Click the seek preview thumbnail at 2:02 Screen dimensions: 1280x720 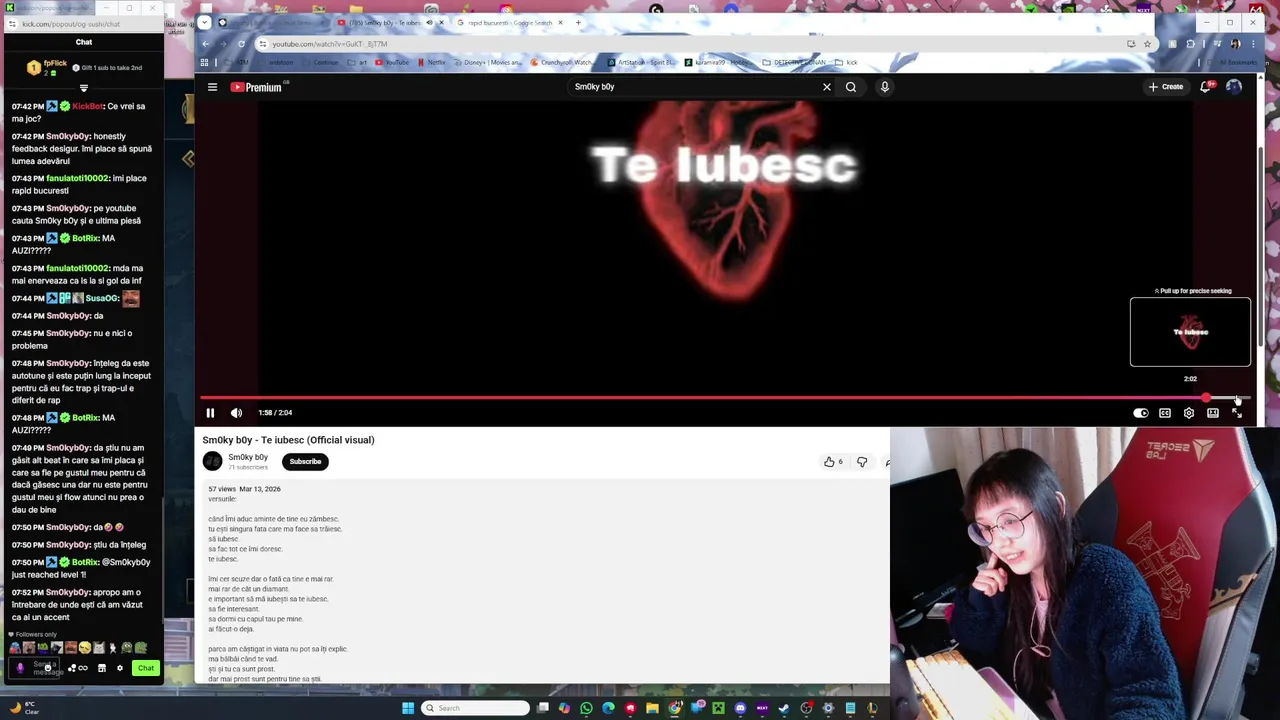(x=1190, y=332)
